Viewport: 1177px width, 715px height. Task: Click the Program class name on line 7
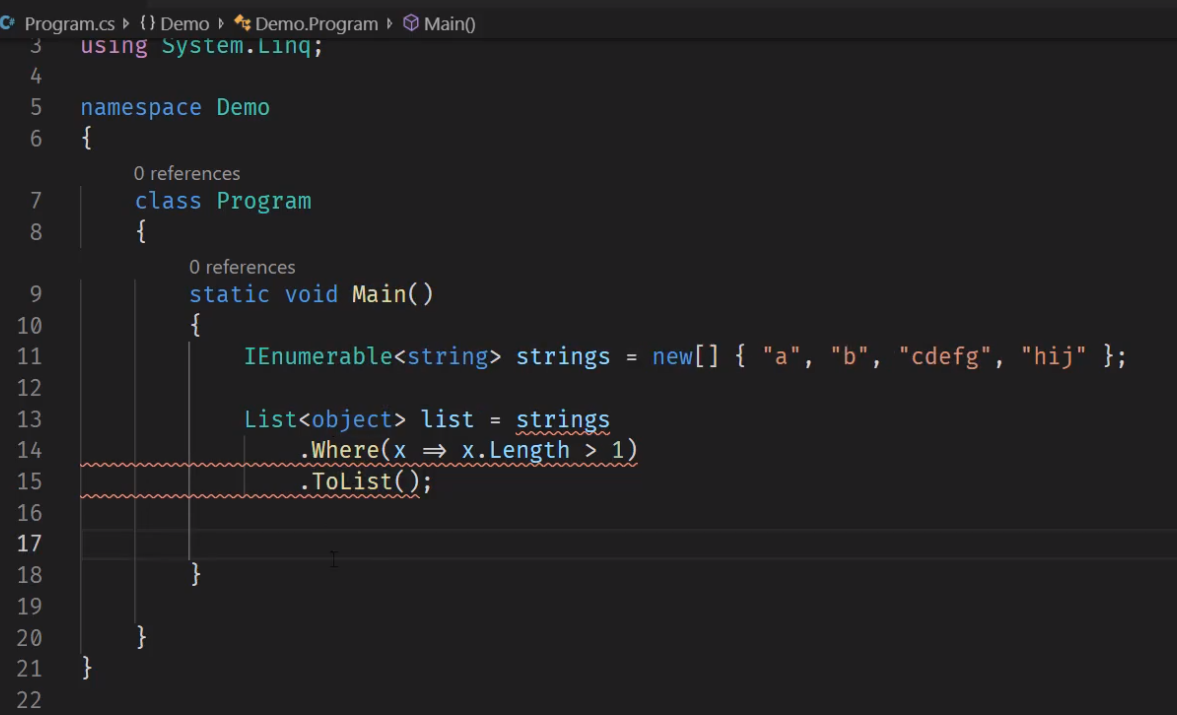pyautogui.click(x=264, y=200)
